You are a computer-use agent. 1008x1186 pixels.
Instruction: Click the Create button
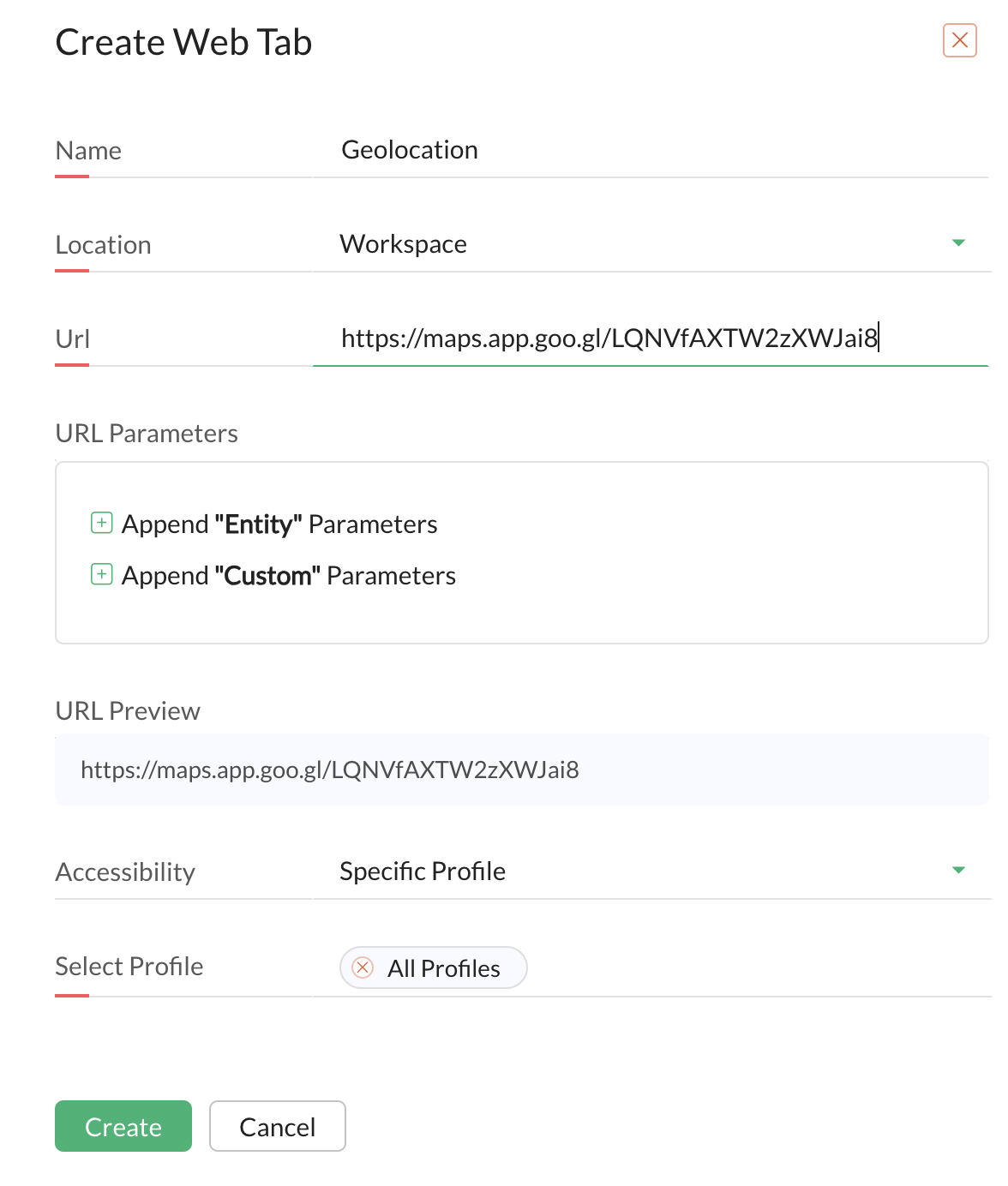click(123, 1126)
